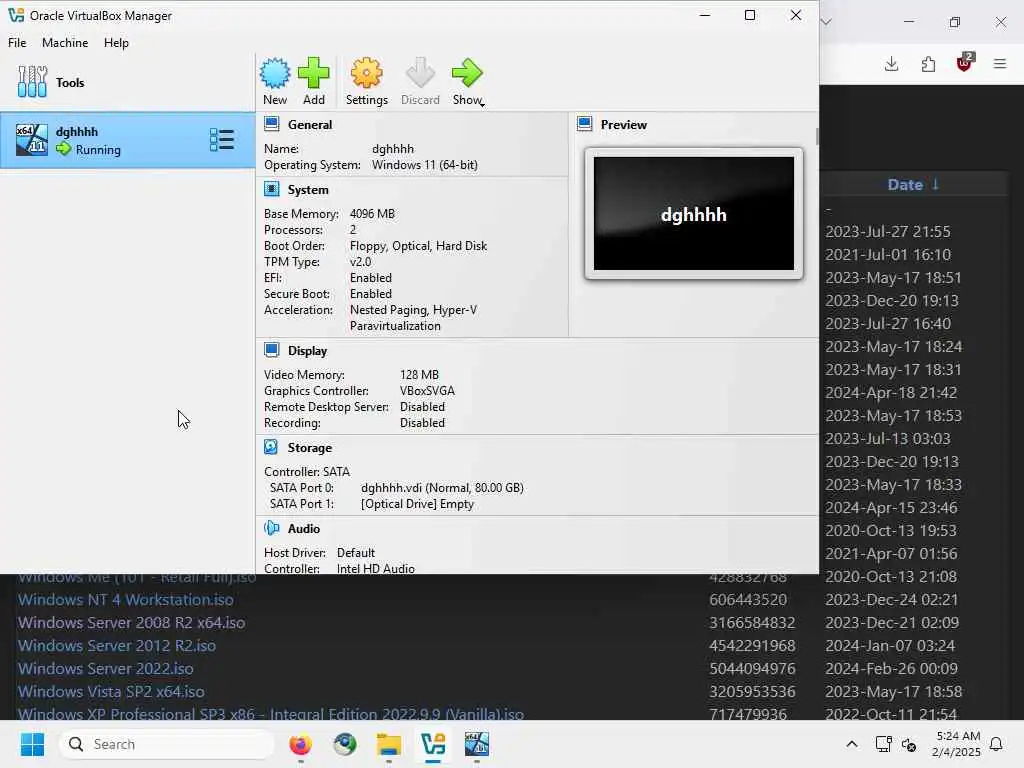Open Windows Server 2008 R2 x64.iso link
The width and height of the screenshot is (1024, 768).
click(x=131, y=622)
